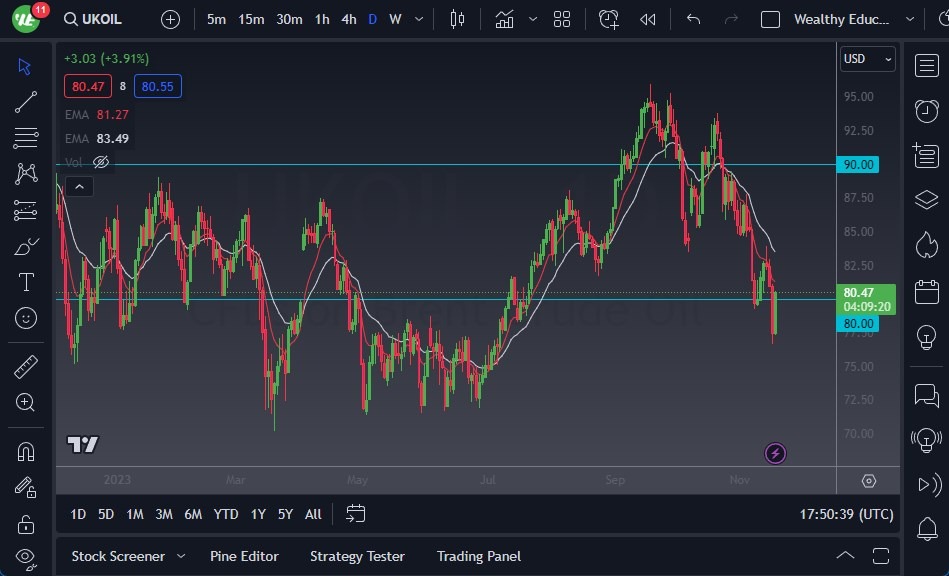Image resolution: width=949 pixels, height=576 pixels.
Task: Select the Measure ruler tool
Action: point(24,366)
